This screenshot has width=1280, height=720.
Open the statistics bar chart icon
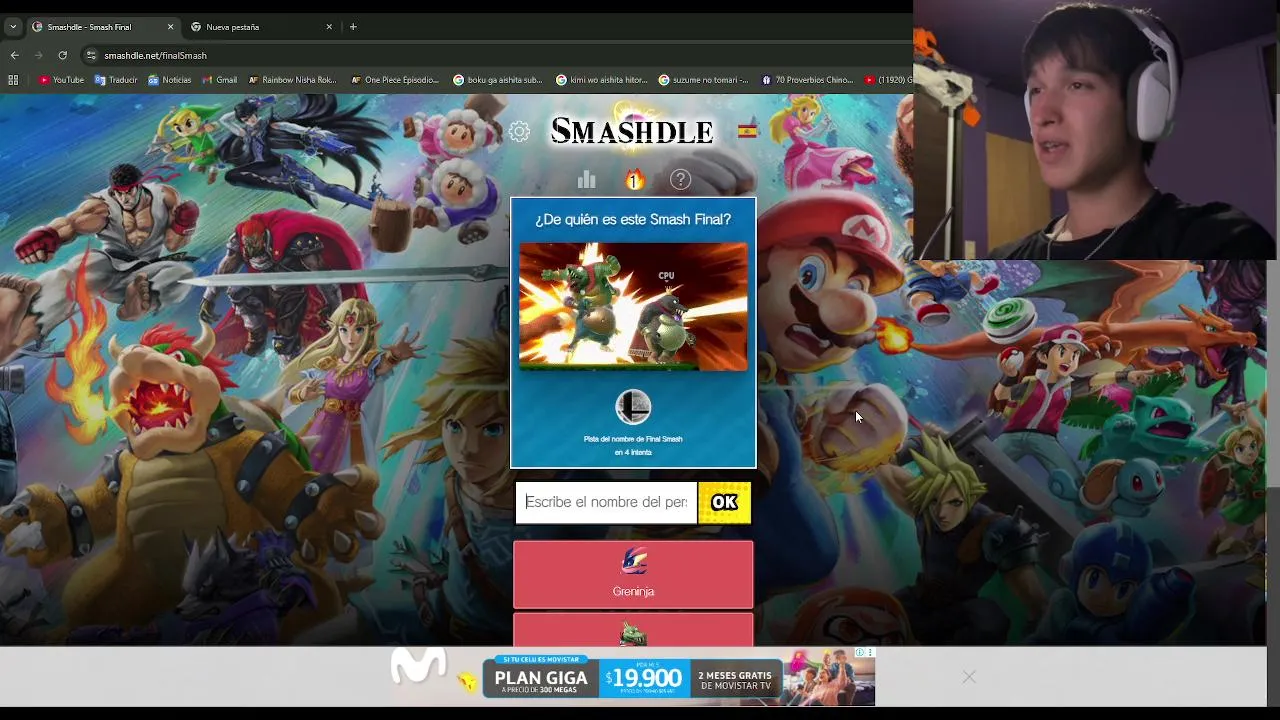(586, 180)
